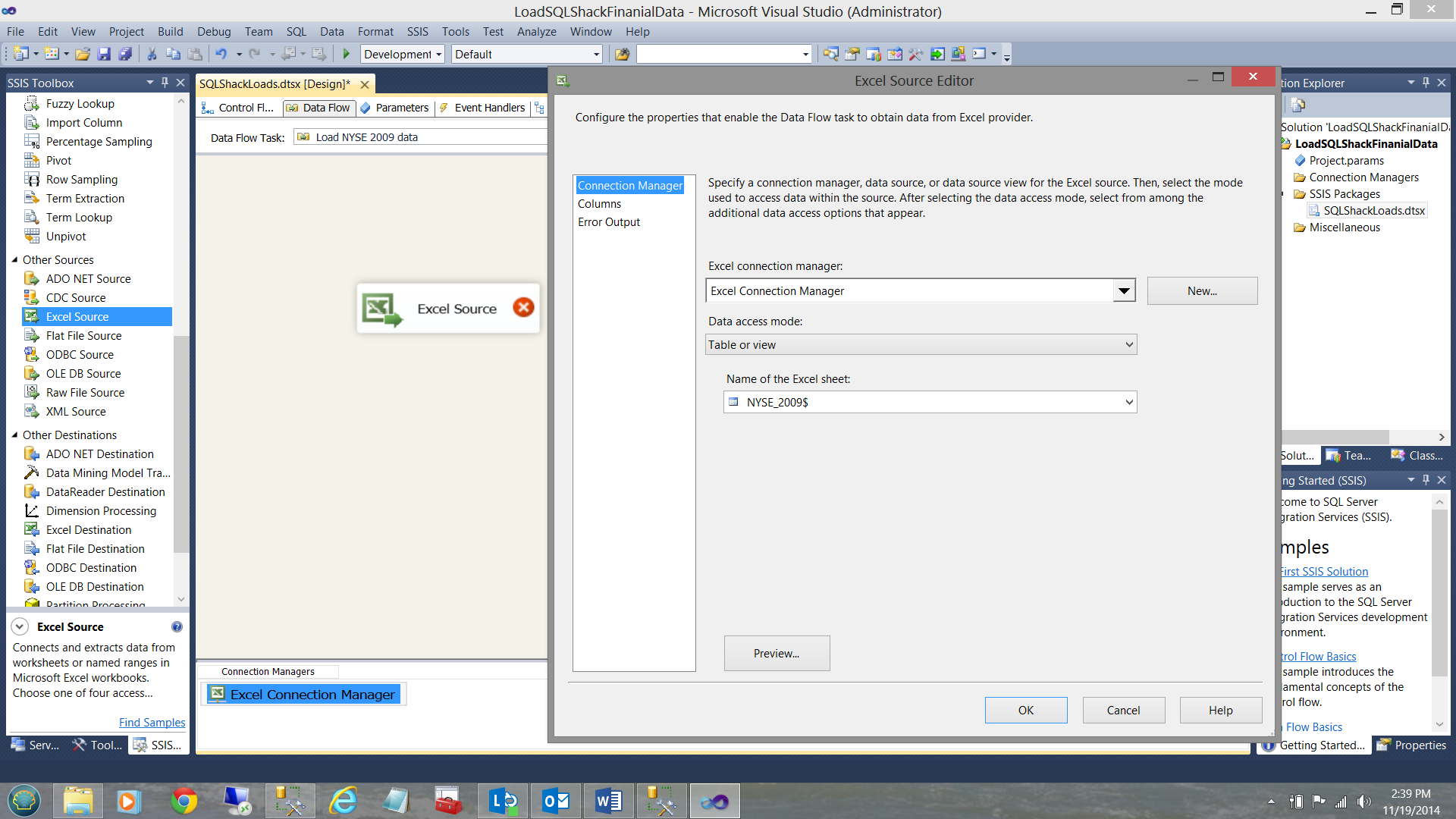The width and height of the screenshot is (1456, 819).
Task: Click the Excel Source error icon
Action: (x=523, y=307)
